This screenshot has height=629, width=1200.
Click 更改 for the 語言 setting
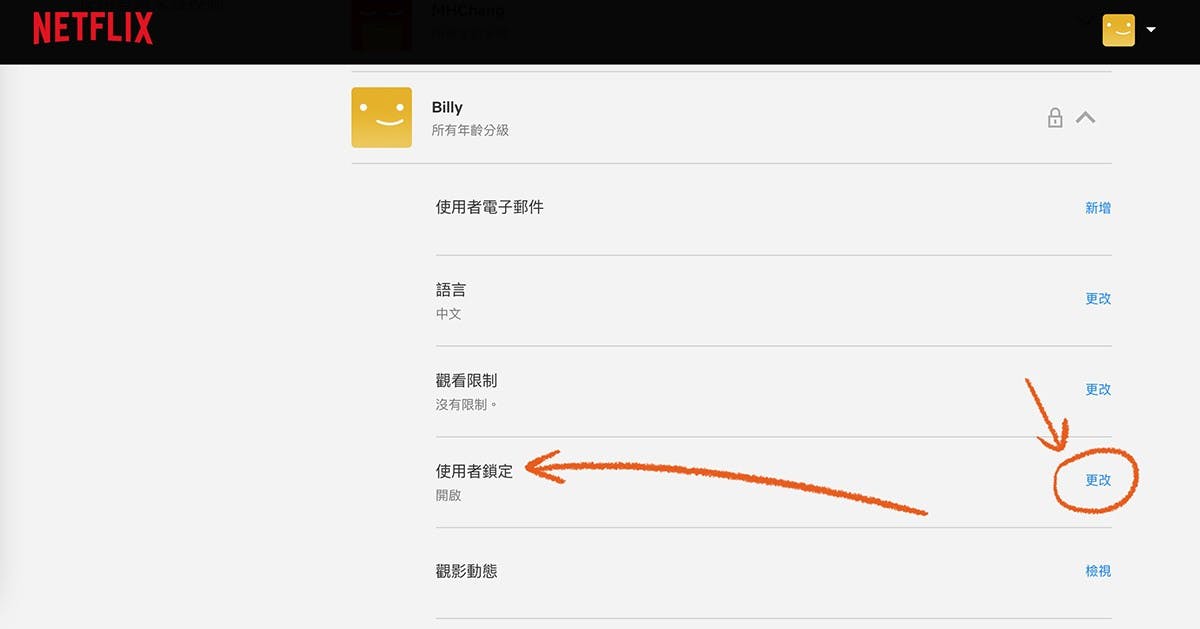pos(1098,299)
